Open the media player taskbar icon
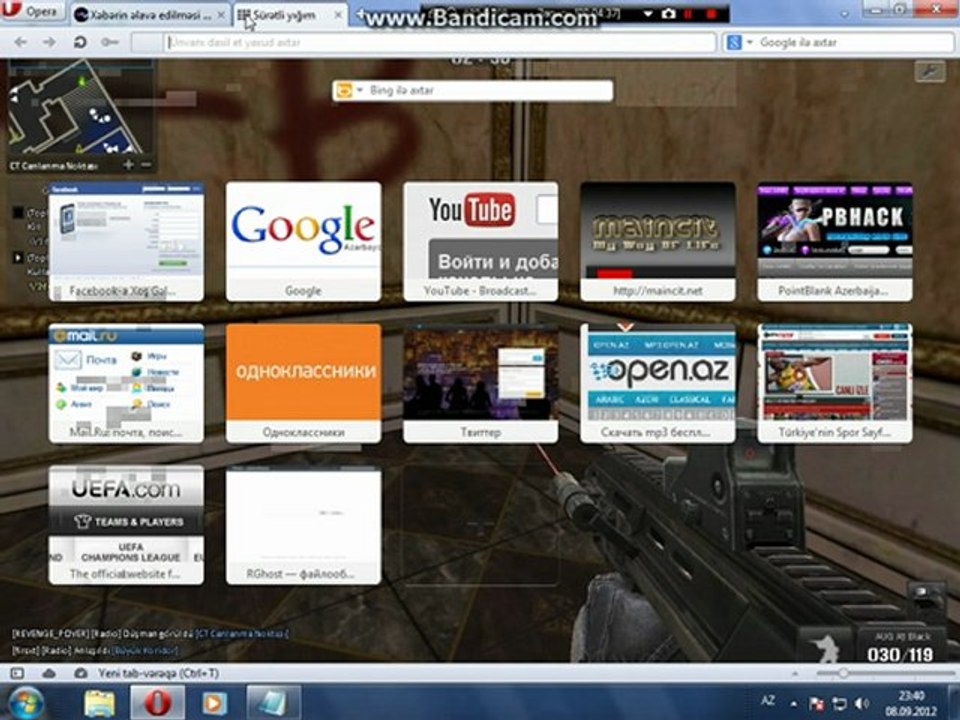Screen dimensions: 960x720 click(214, 703)
